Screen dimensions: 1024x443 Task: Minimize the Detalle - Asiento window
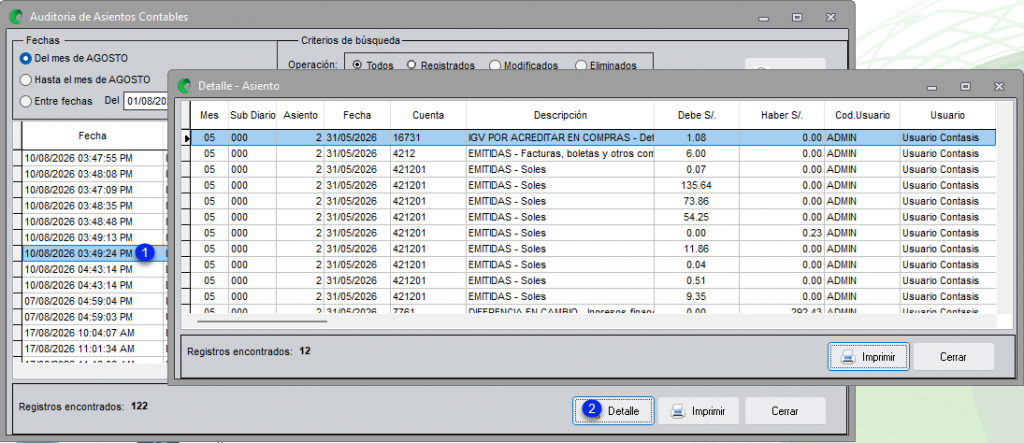click(x=932, y=86)
